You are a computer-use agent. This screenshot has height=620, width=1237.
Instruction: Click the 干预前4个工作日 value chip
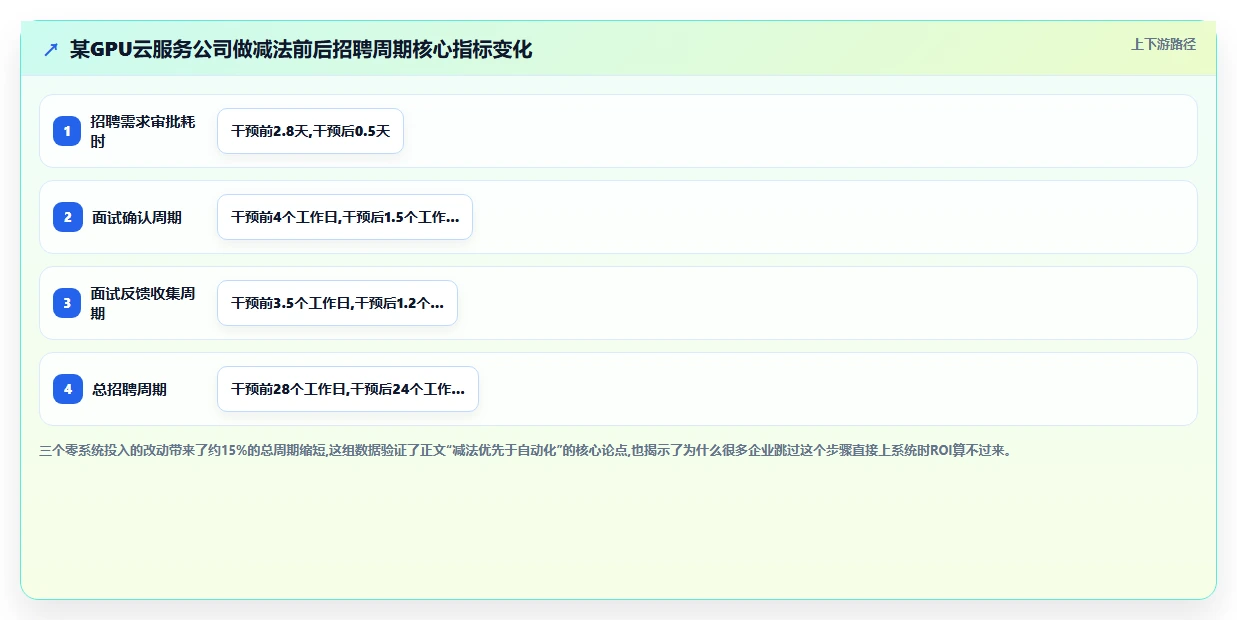[345, 217]
